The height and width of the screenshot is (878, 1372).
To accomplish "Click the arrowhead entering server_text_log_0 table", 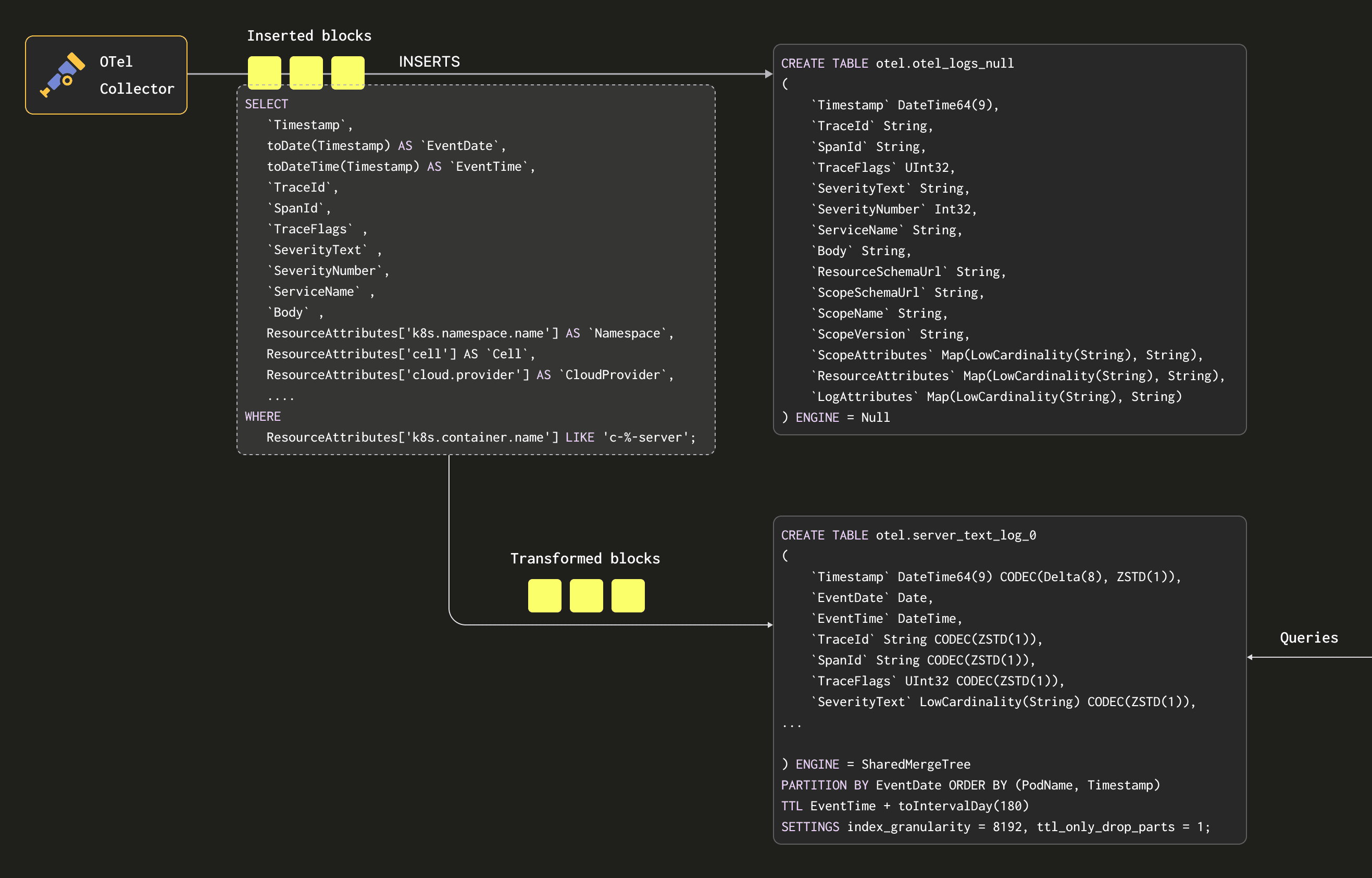I will [770, 625].
